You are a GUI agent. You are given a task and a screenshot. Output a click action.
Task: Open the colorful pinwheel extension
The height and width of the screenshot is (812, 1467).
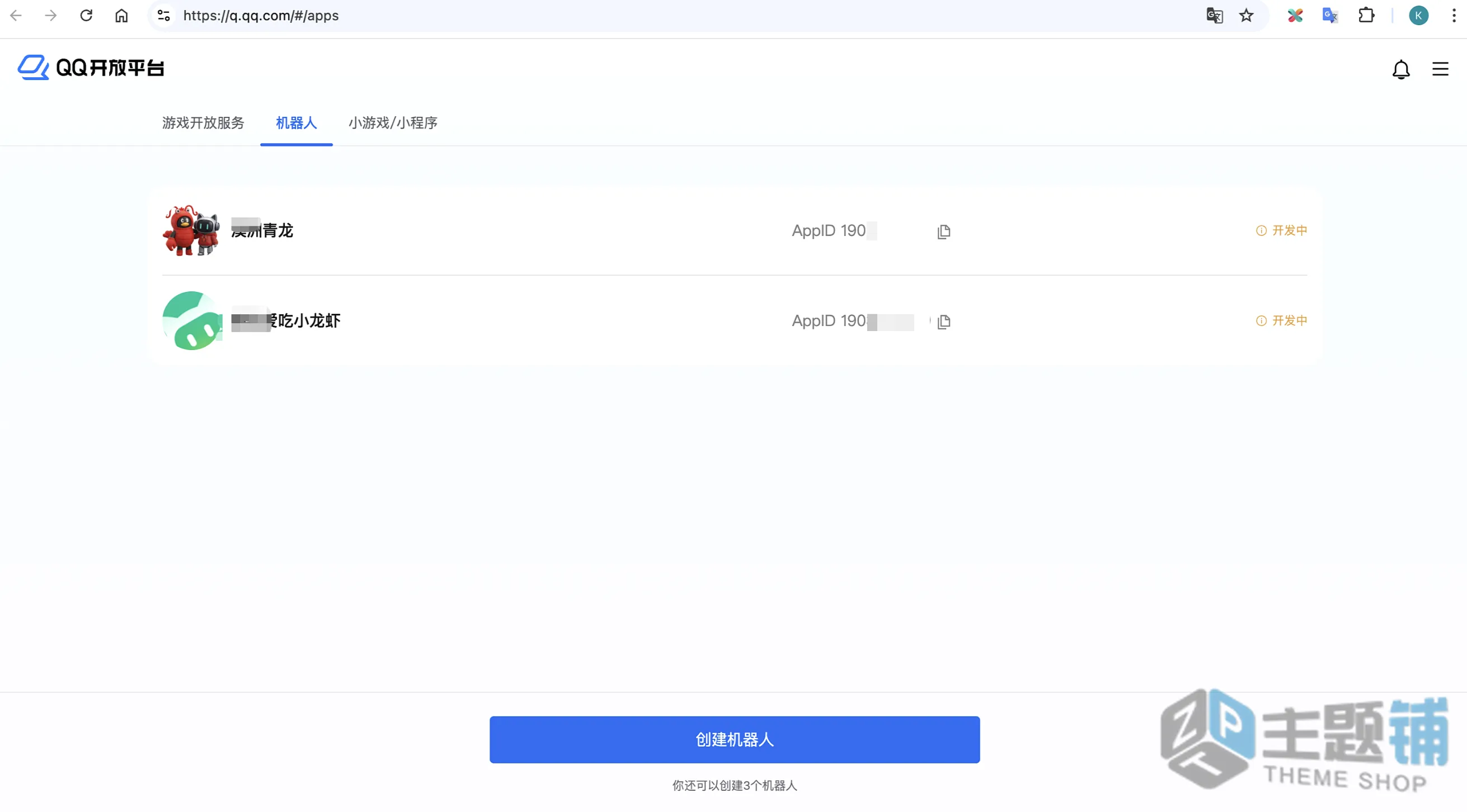coord(1295,15)
